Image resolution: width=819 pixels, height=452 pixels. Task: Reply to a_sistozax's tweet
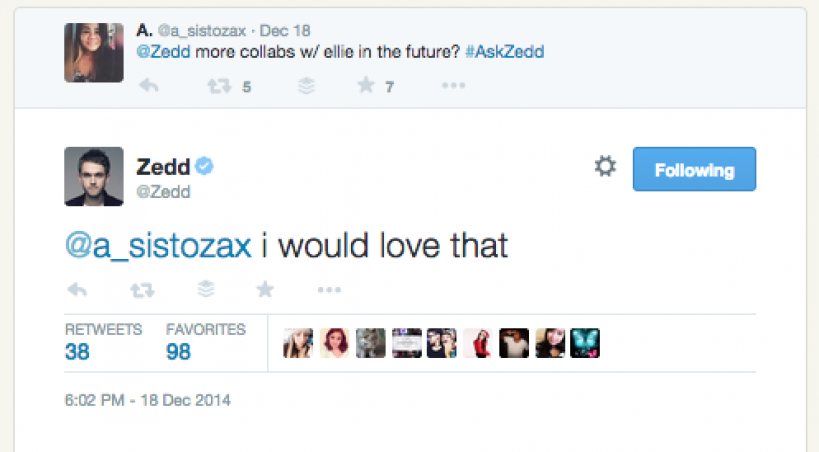(148, 86)
